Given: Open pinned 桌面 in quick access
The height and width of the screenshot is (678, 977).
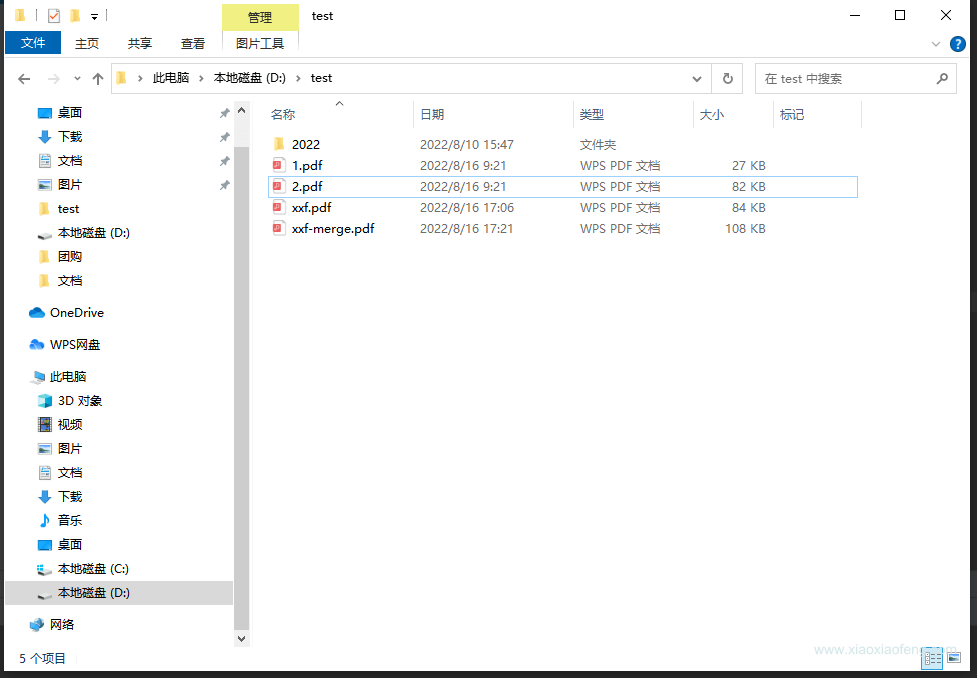Looking at the screenshot, I should (x=70, y=113).
